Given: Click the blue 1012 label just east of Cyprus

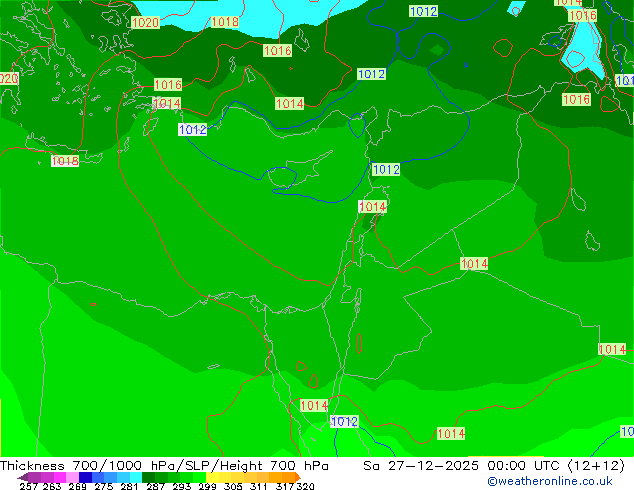Looking at the screenshot, I should click(386, 169).
